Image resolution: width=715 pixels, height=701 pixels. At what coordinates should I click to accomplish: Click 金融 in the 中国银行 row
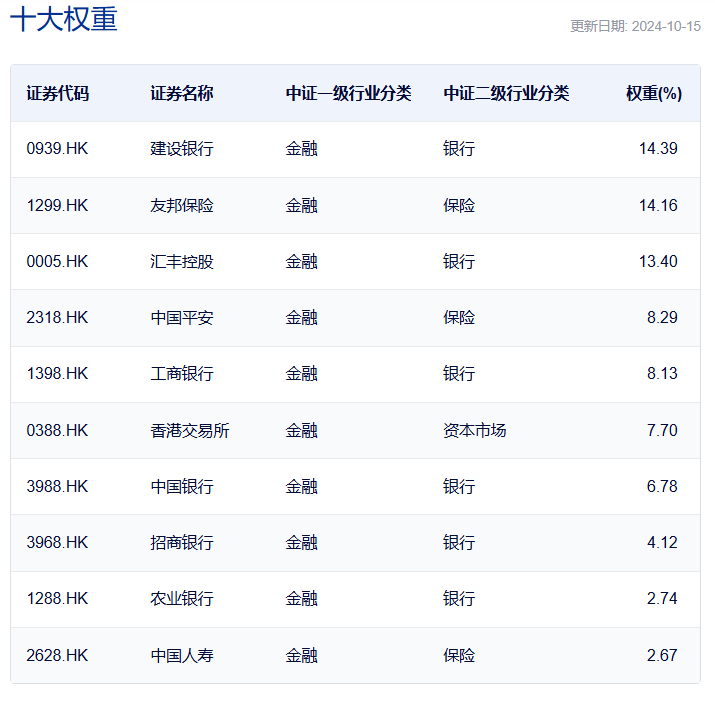301,487
